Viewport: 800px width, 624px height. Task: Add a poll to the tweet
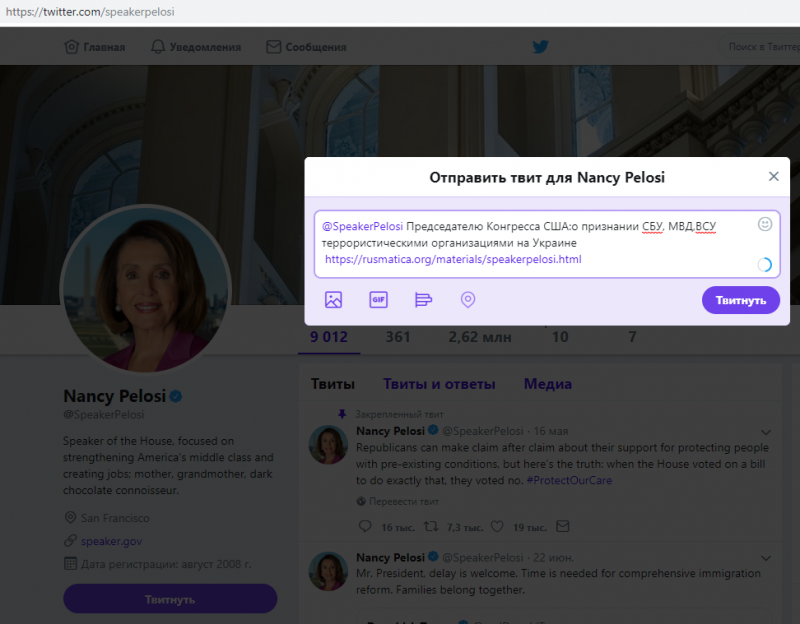pyautogui.click(x=423, y=299)
